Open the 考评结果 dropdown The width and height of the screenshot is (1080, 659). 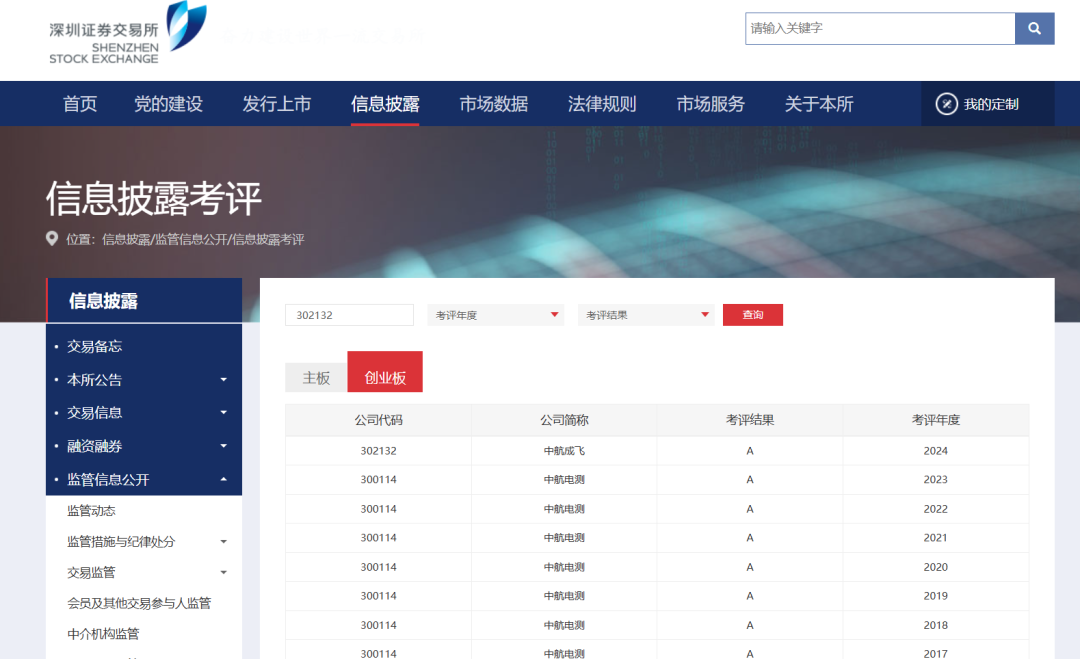[647, 315]
